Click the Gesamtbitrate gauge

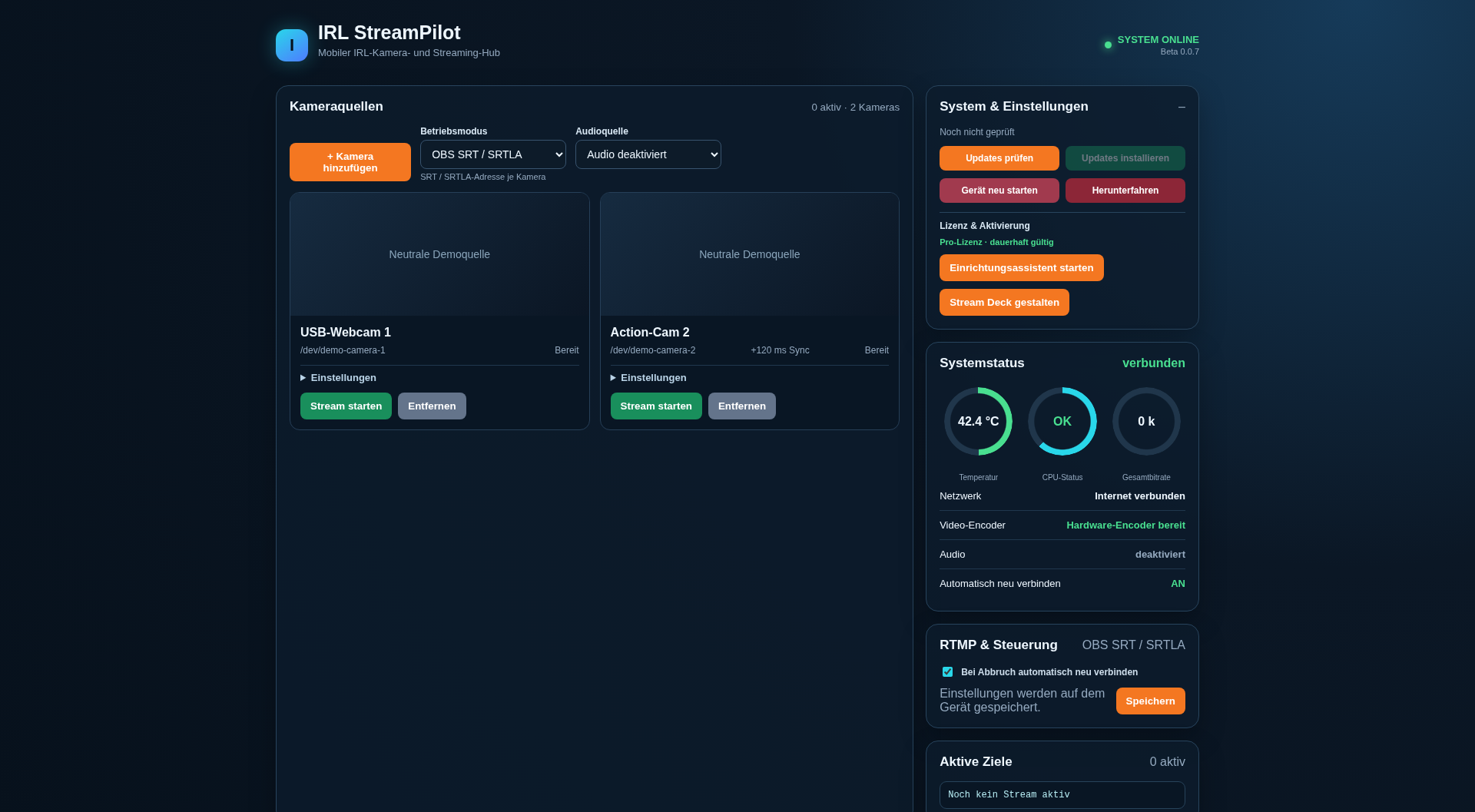click(x=1146, y=421)
